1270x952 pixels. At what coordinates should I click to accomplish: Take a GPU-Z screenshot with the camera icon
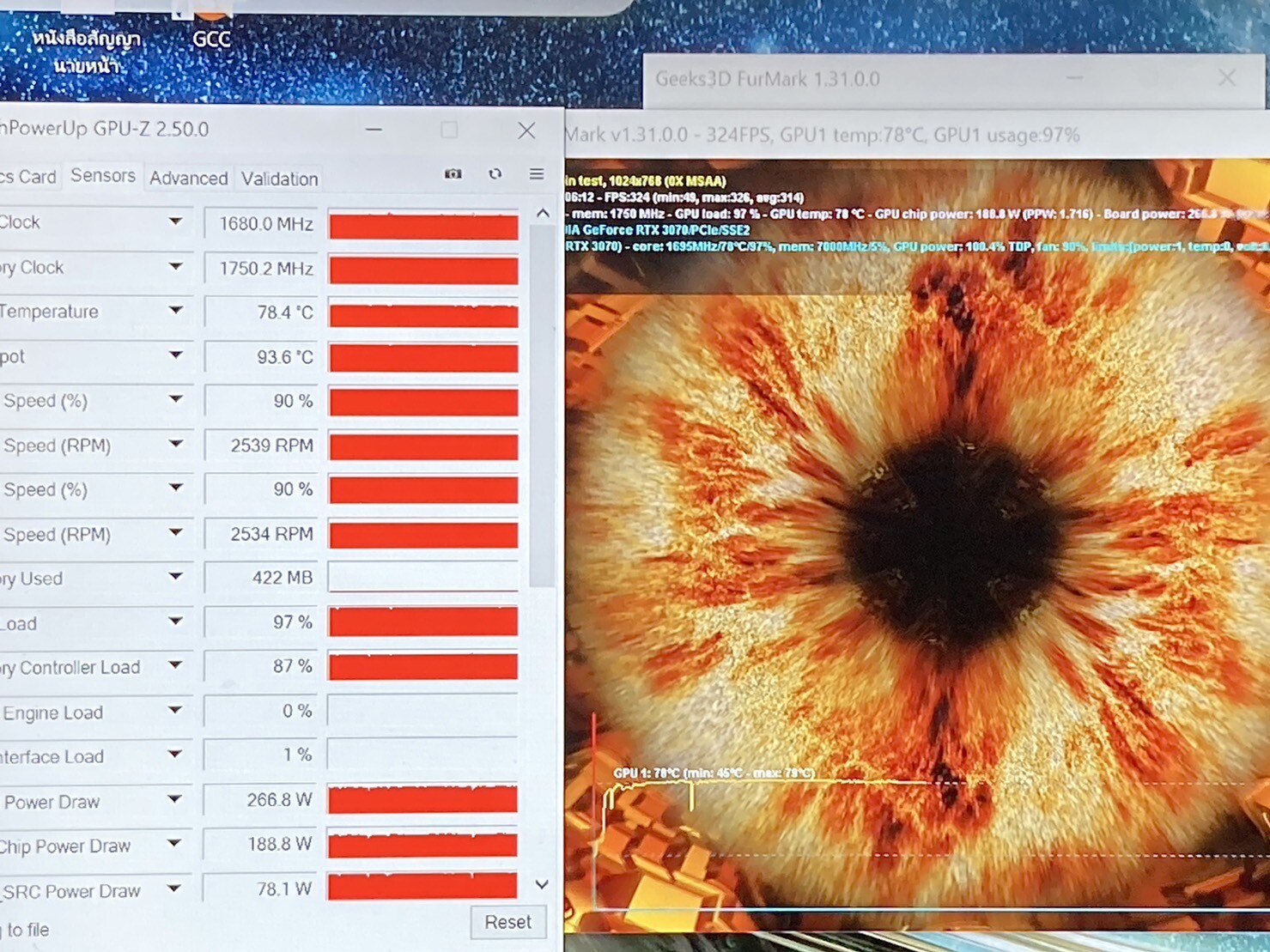click(453, 173)
